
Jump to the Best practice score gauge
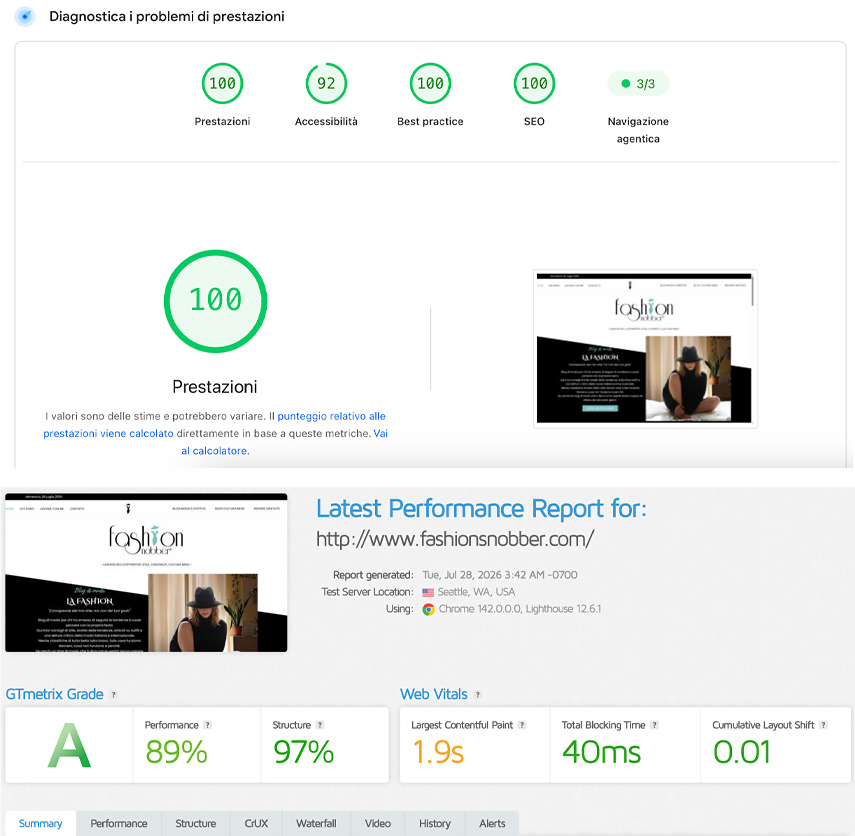[x=430, y=83]
